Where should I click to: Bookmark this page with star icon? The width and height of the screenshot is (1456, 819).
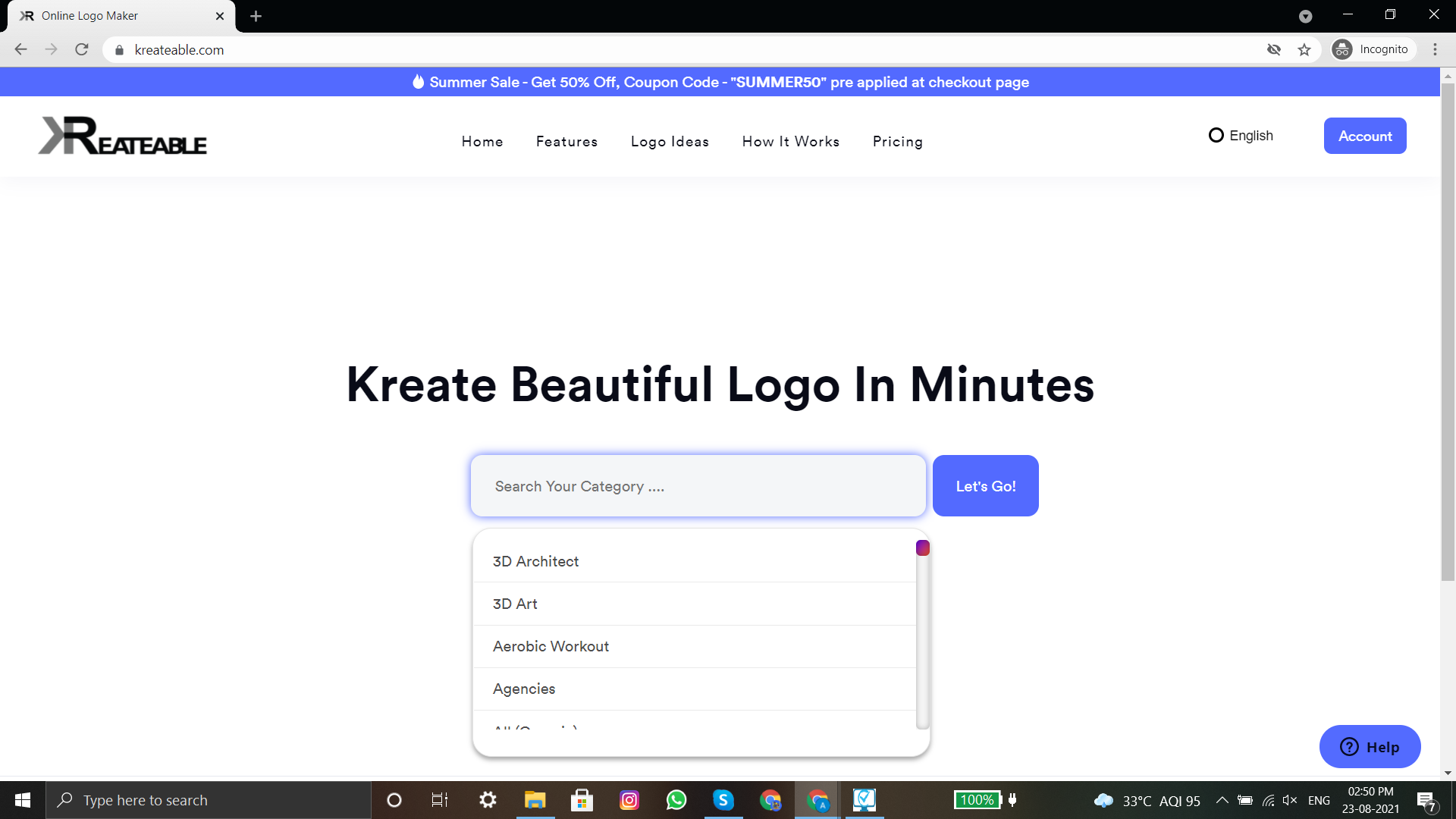[1304, 50]
